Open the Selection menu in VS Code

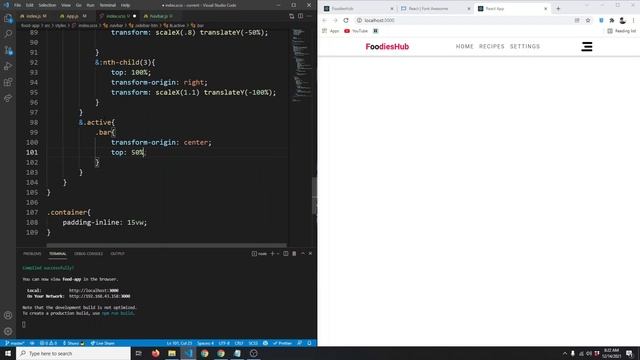[x=47, y=5]
